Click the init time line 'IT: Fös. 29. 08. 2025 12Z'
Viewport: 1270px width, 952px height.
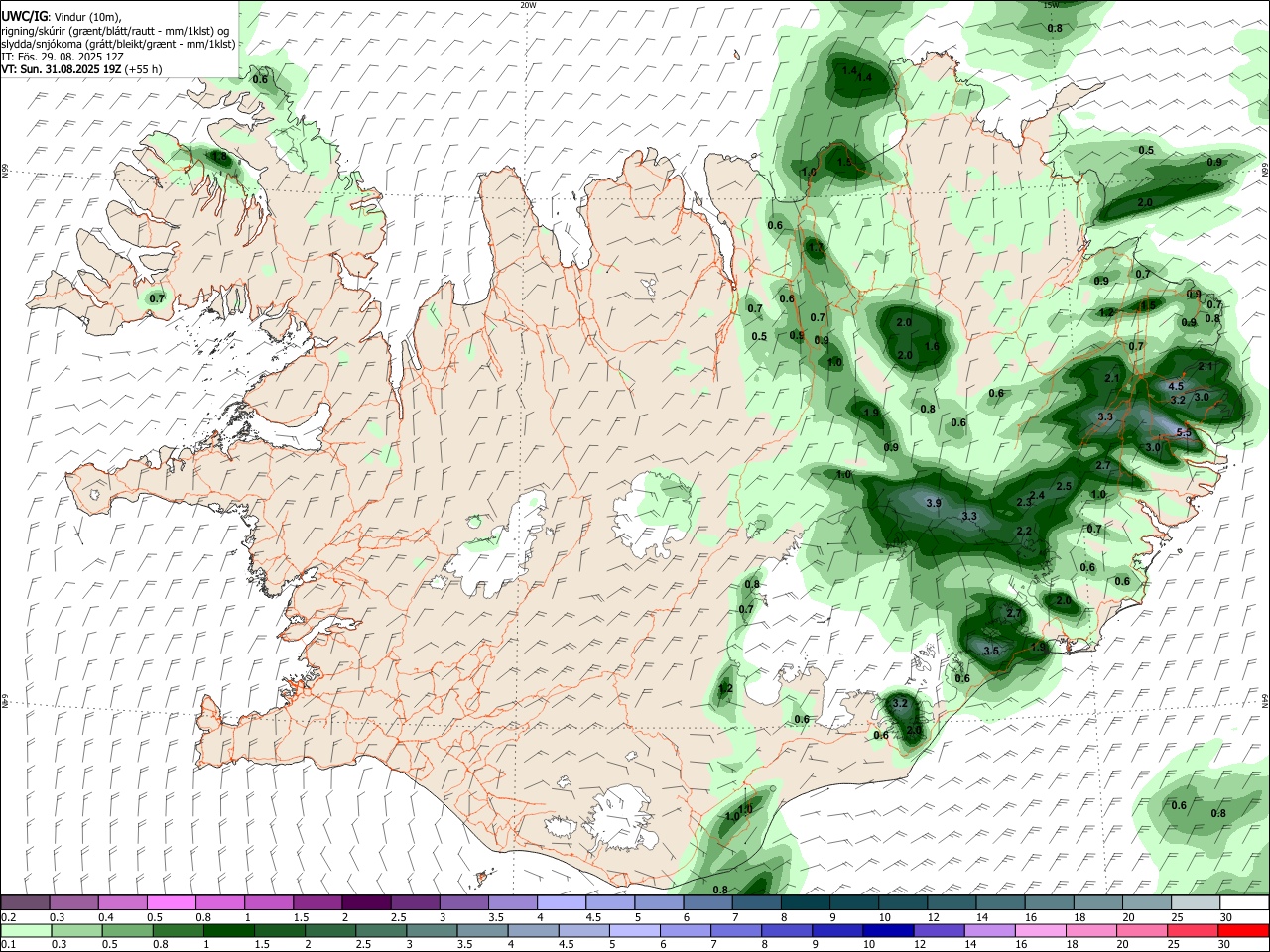[x=63, y=57]
